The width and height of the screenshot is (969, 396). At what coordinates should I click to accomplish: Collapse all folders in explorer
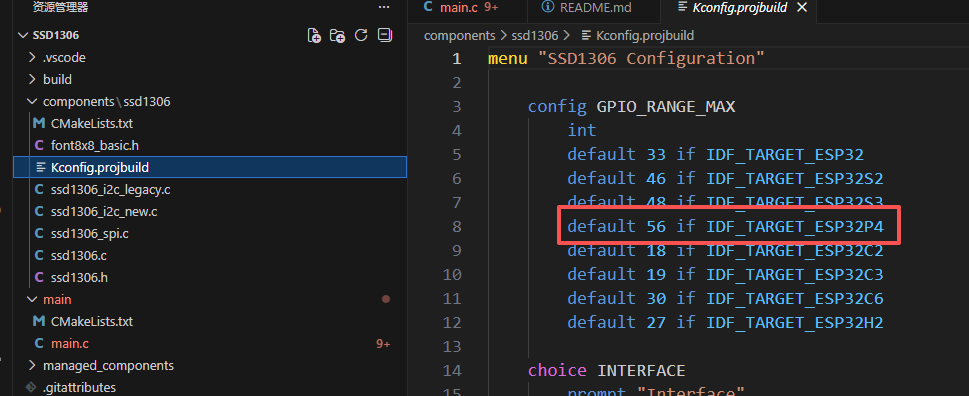385,35
